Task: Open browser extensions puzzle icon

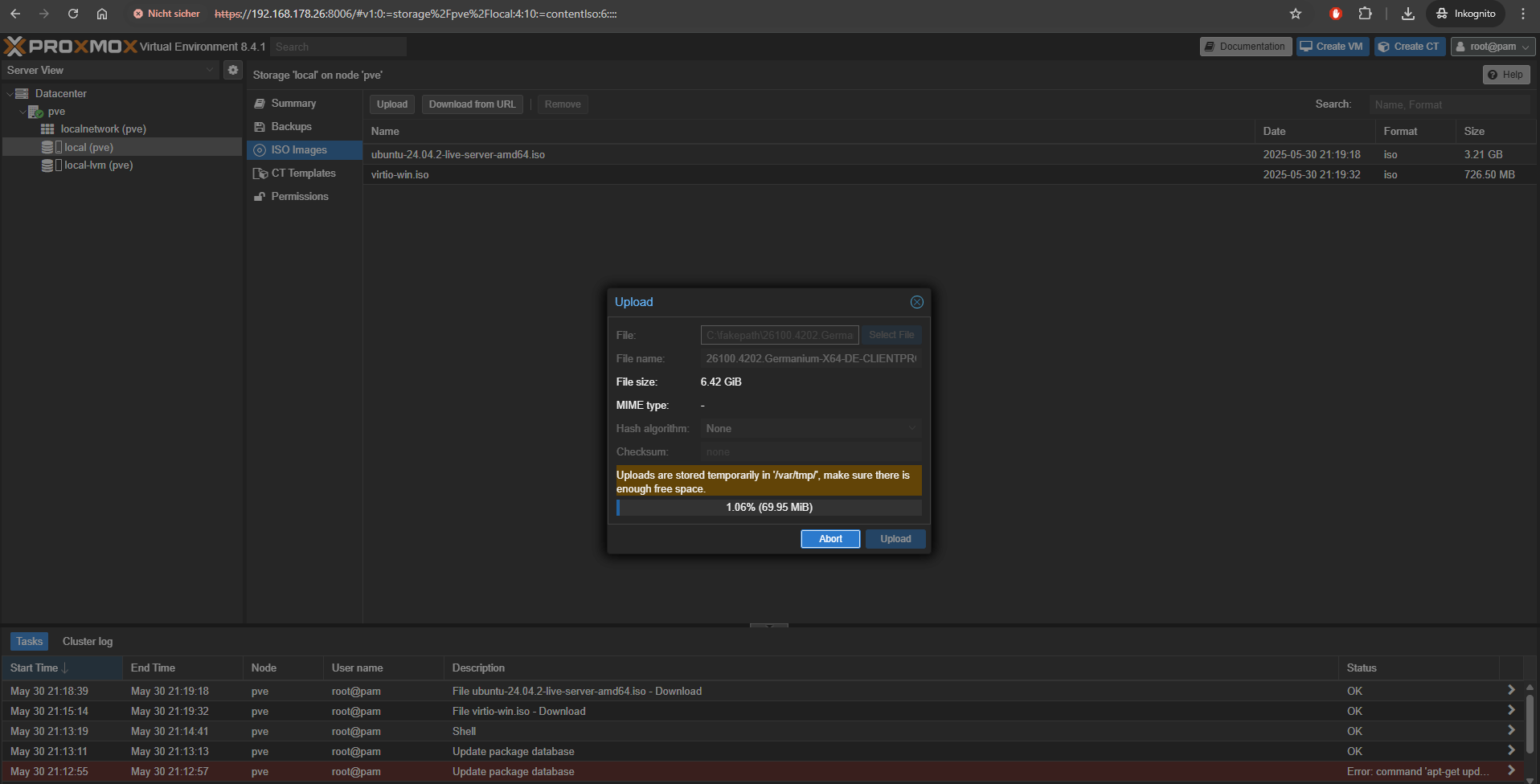Action: point(1365,14)
